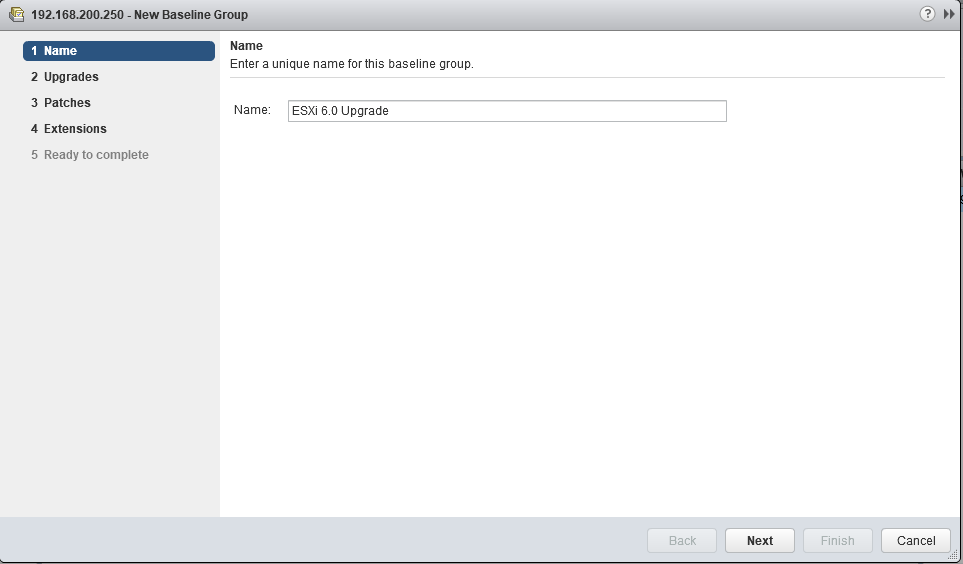Select step 1 Name in wizard
The width and height of the screenshot is (963, 564).
click(x=119, y=51)
